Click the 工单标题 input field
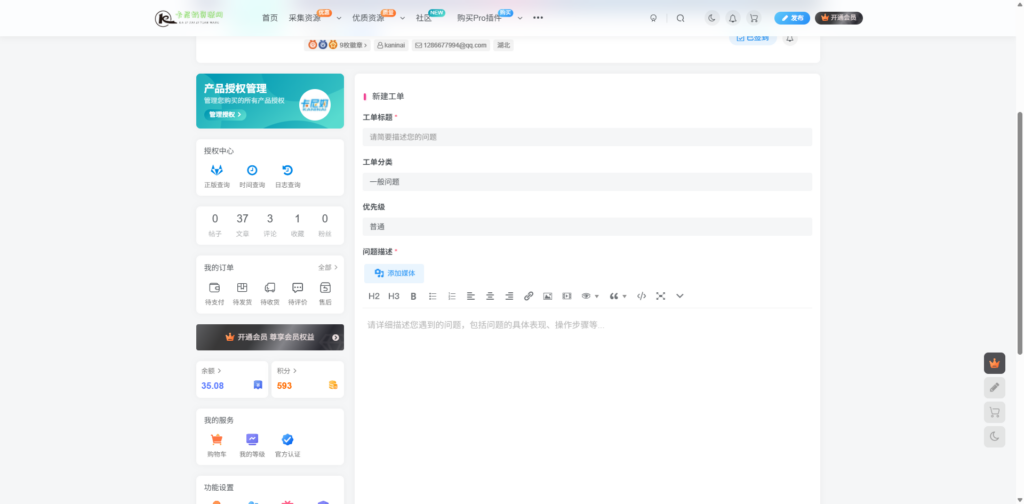This screenshot has height=504, width=1024. pos(587,137)
